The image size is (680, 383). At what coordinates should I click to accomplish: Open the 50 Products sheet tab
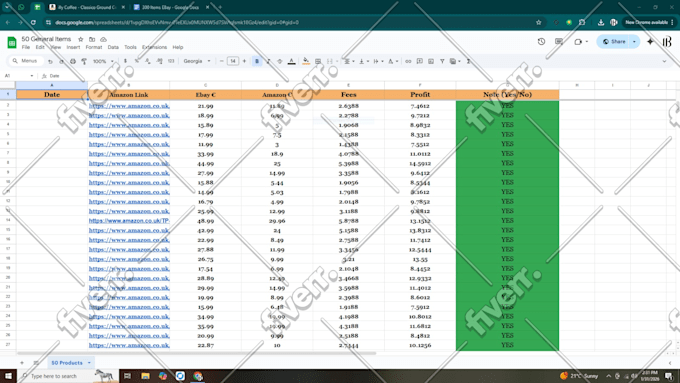[x=67, y=363]
